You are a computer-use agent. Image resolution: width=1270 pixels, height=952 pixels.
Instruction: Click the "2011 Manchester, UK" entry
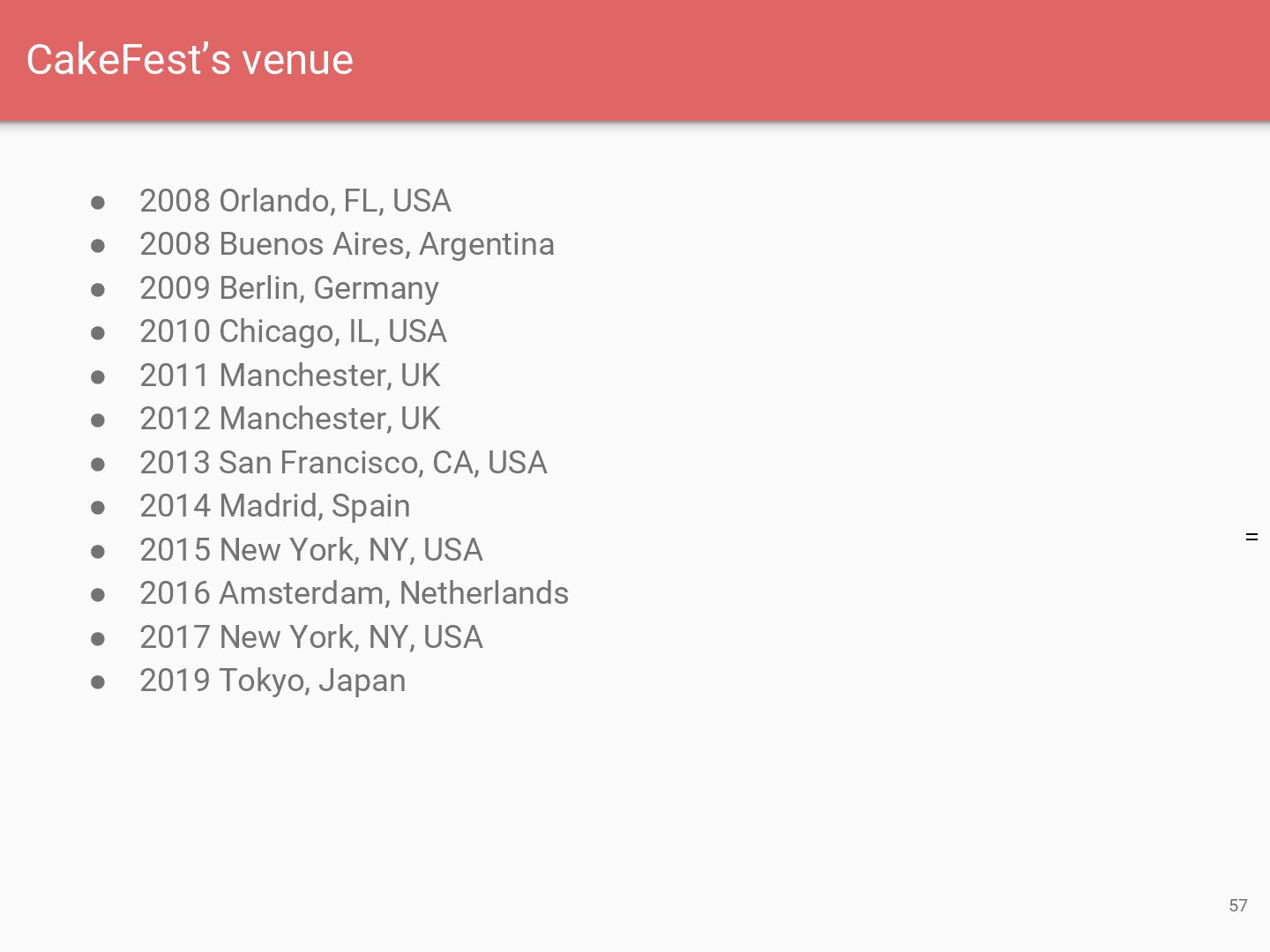tap(289, 376)
